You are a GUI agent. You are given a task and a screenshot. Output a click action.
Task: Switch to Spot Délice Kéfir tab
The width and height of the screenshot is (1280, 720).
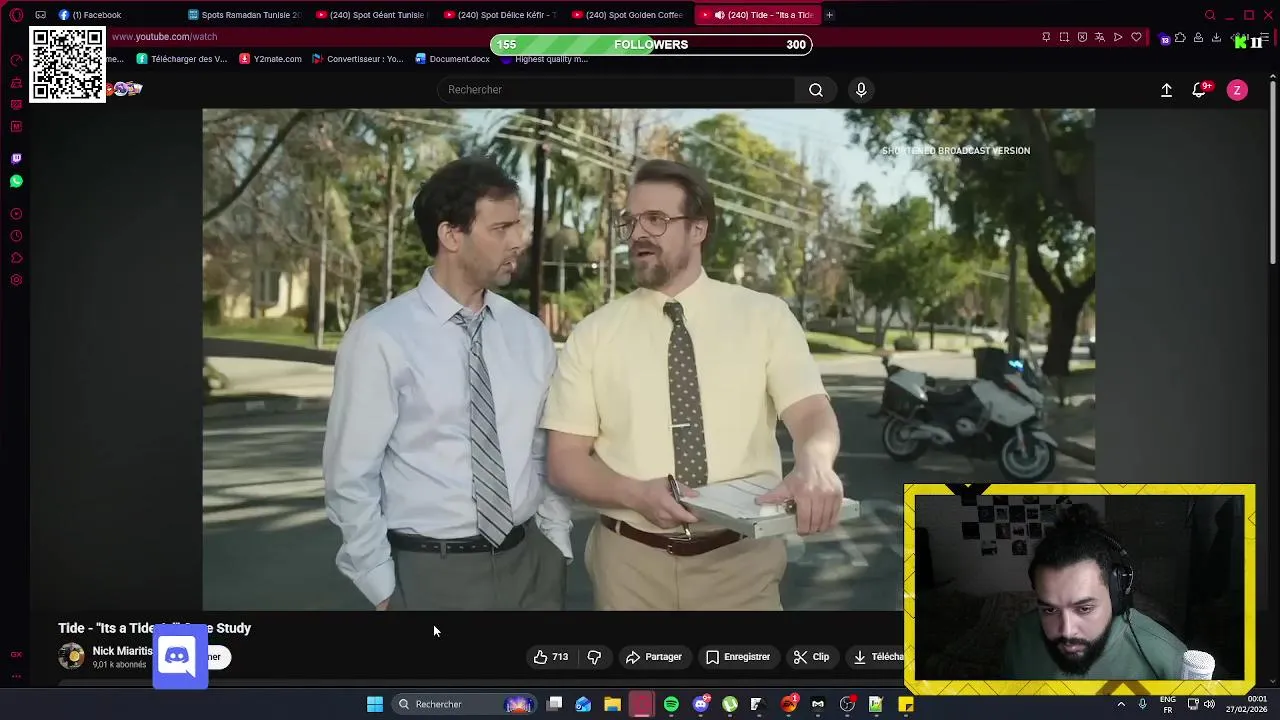point(500,15)
